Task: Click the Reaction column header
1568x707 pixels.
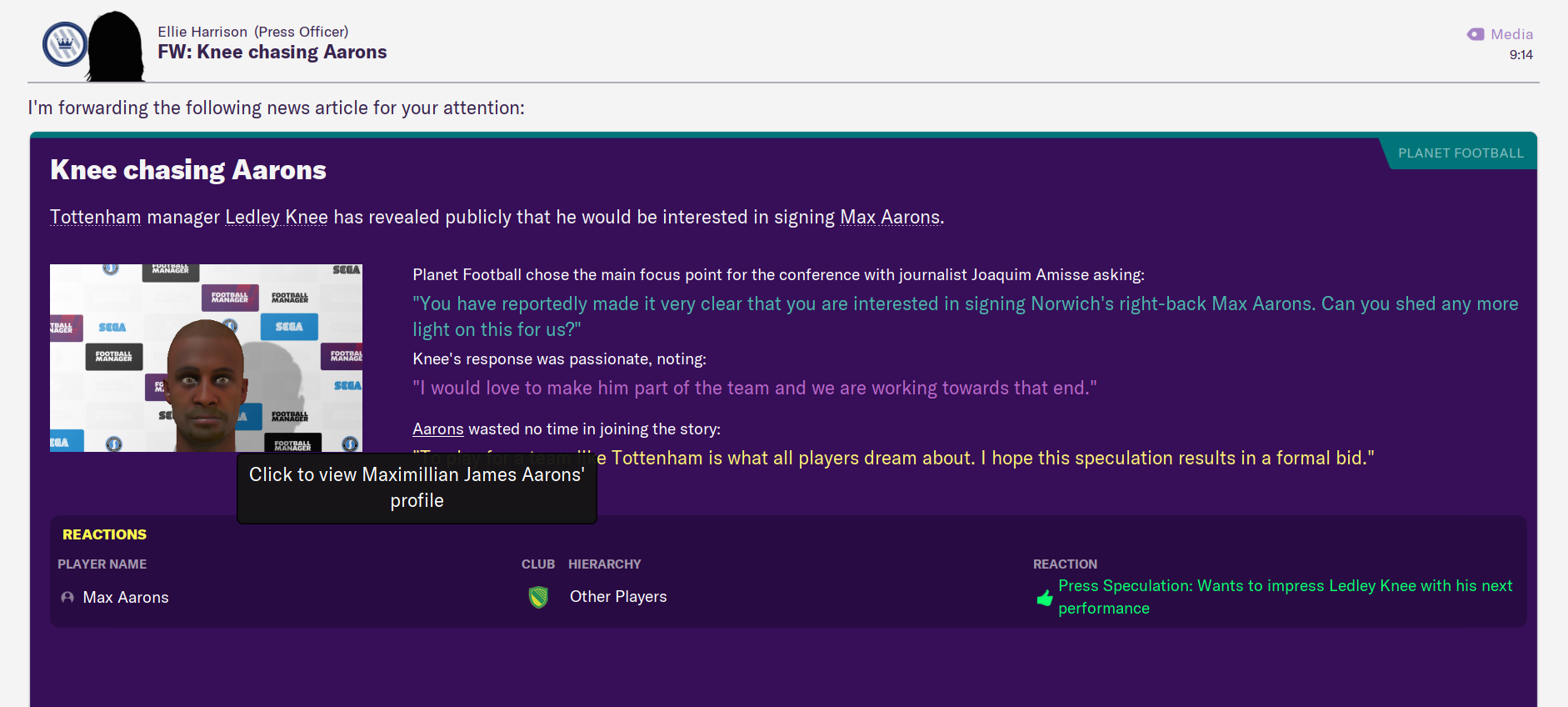Action: coord(1065,564)
